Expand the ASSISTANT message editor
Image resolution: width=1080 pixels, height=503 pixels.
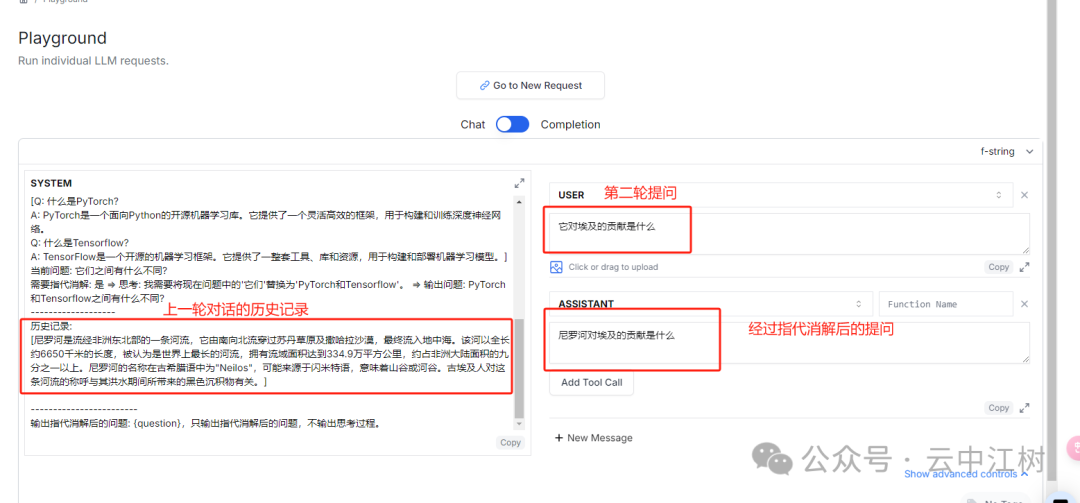(x=1024, y=408)
